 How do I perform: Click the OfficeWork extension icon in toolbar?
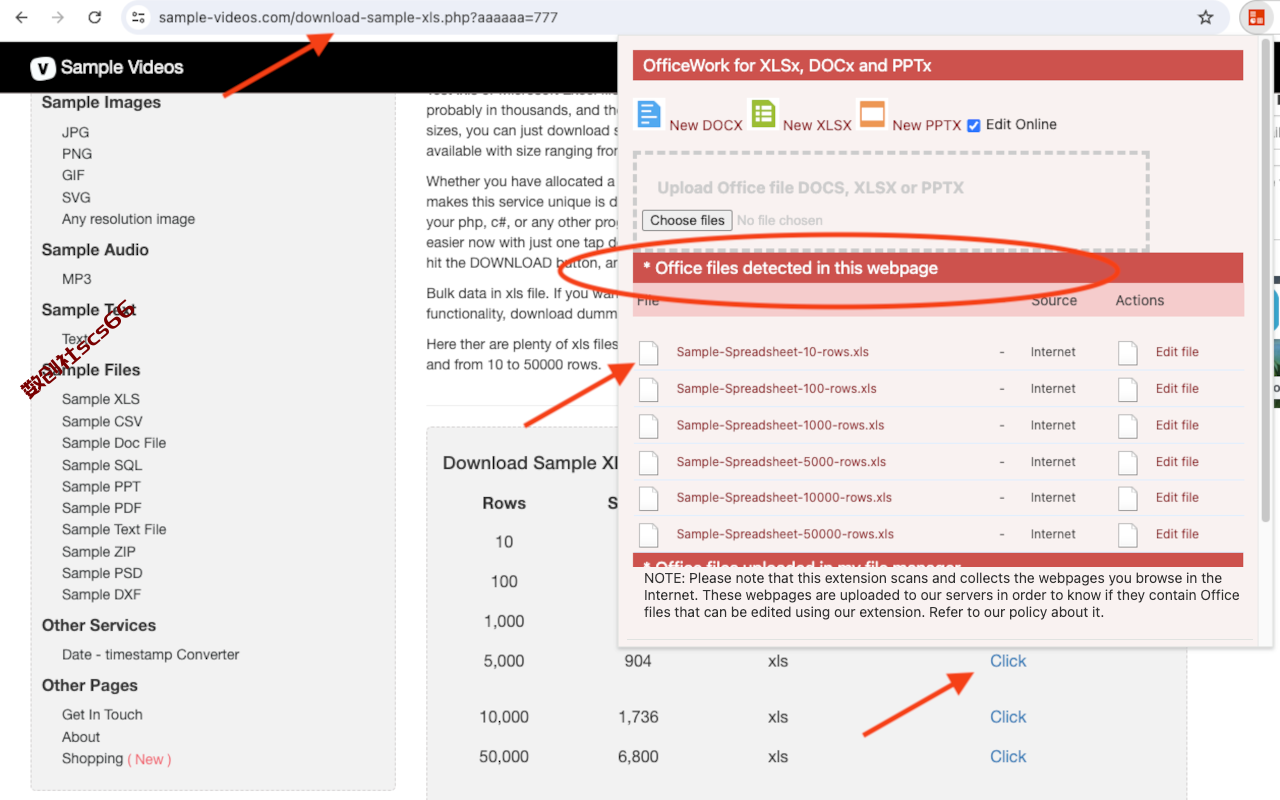(1256, 17)
